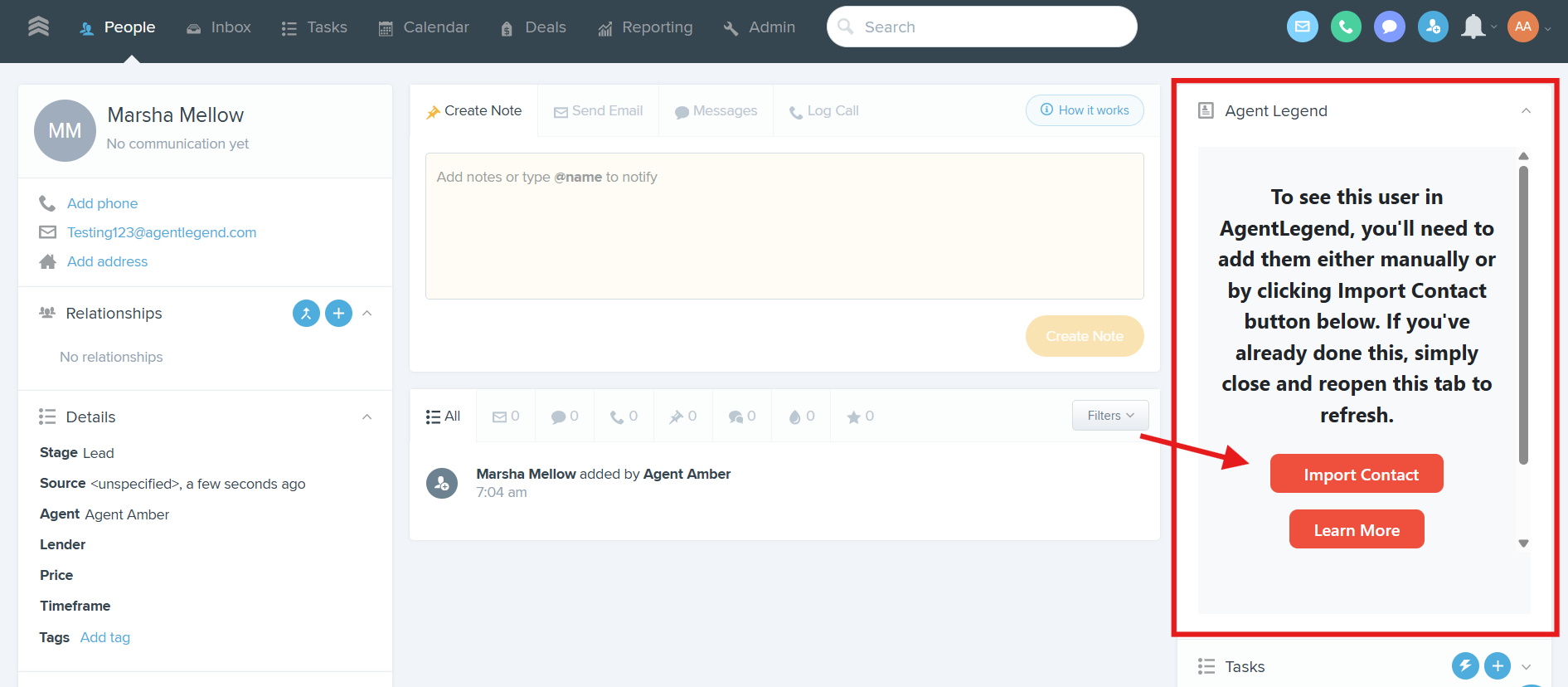The image size is (1568, 687).
Task: Click the How it works button
Action: [1085, 110]
